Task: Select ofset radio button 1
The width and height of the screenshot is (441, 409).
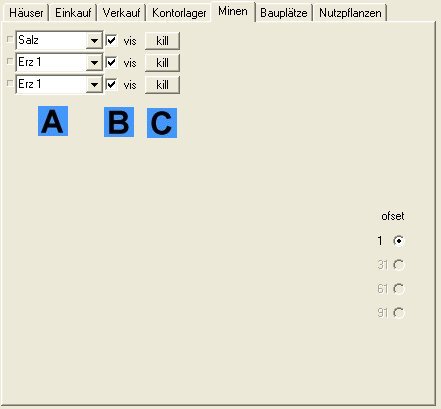Action: click(399, 241)
